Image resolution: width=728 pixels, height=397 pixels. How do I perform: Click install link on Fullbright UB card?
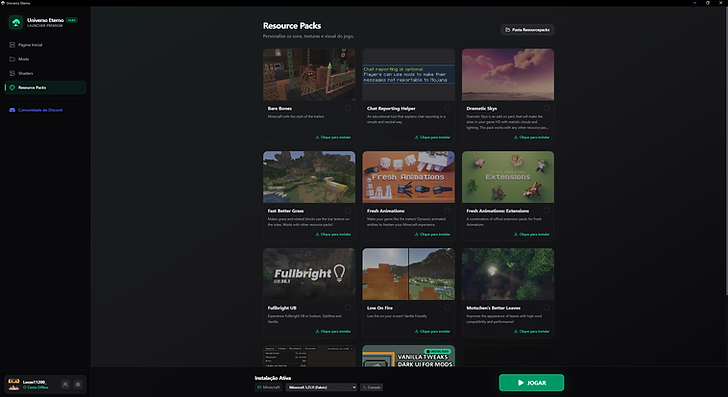333,332
